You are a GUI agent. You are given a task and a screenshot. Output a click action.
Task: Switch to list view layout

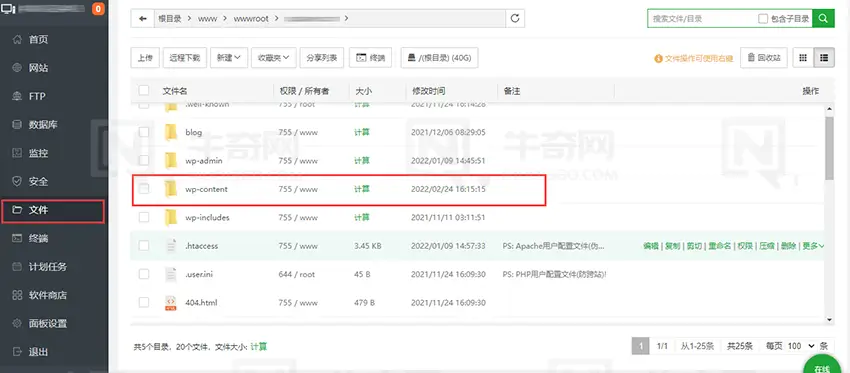click(824, 57)
